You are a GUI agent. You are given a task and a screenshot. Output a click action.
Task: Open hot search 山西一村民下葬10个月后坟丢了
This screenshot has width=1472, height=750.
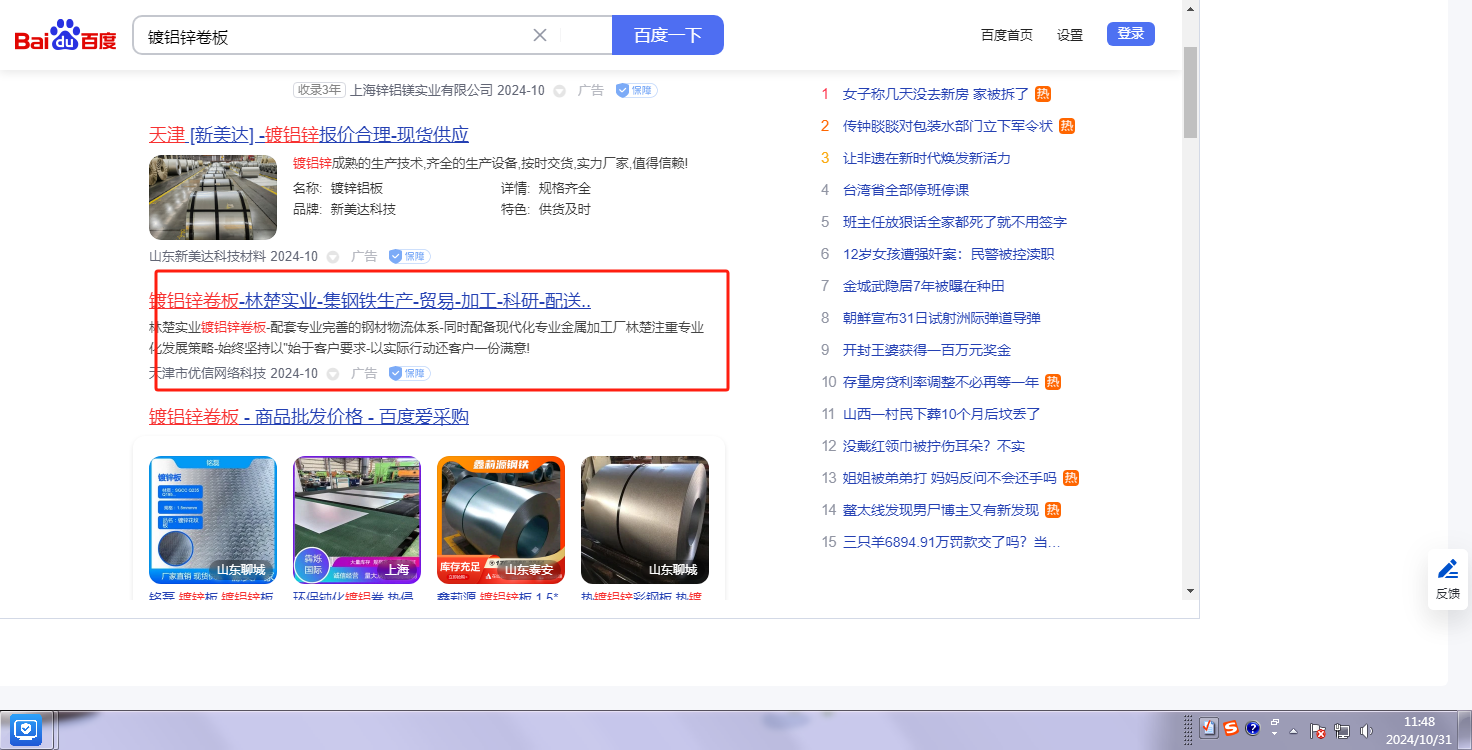(x=942, y=414)
